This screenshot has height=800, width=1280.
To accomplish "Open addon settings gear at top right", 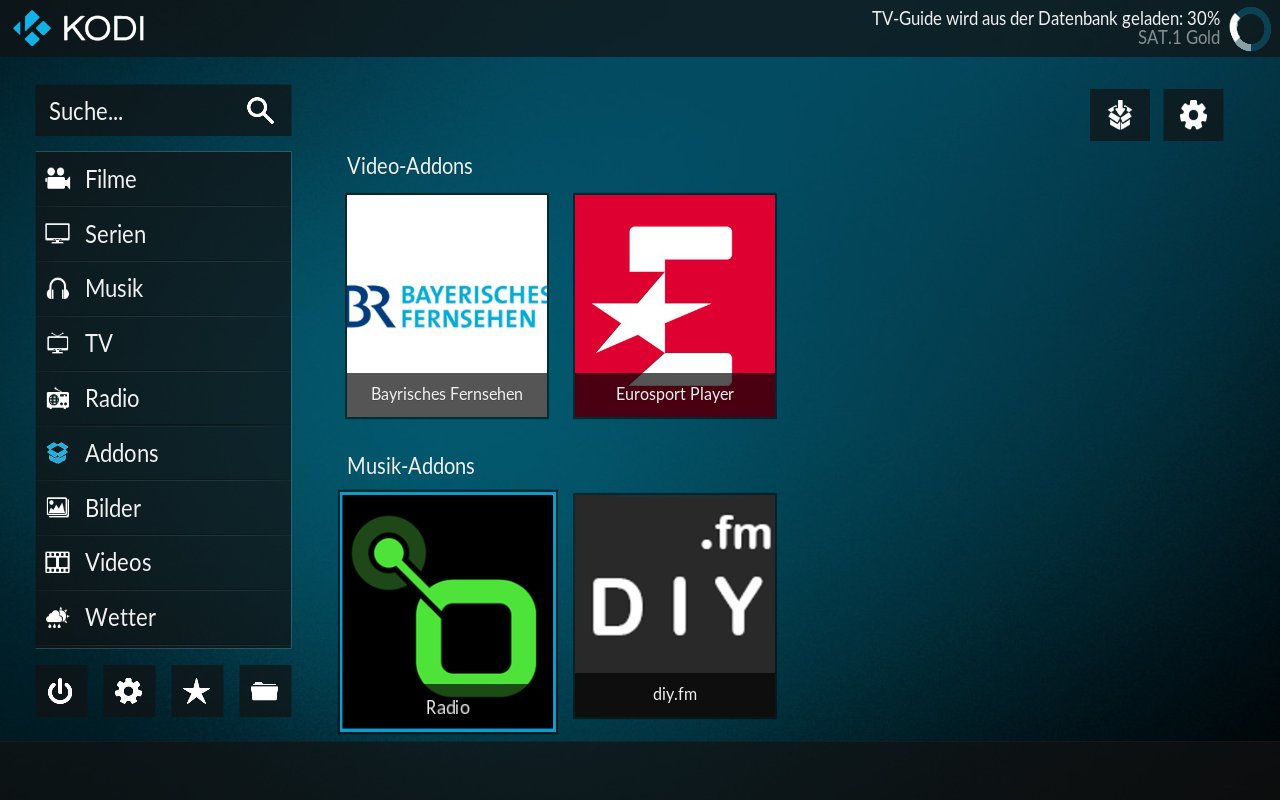I will point(1193,115).
